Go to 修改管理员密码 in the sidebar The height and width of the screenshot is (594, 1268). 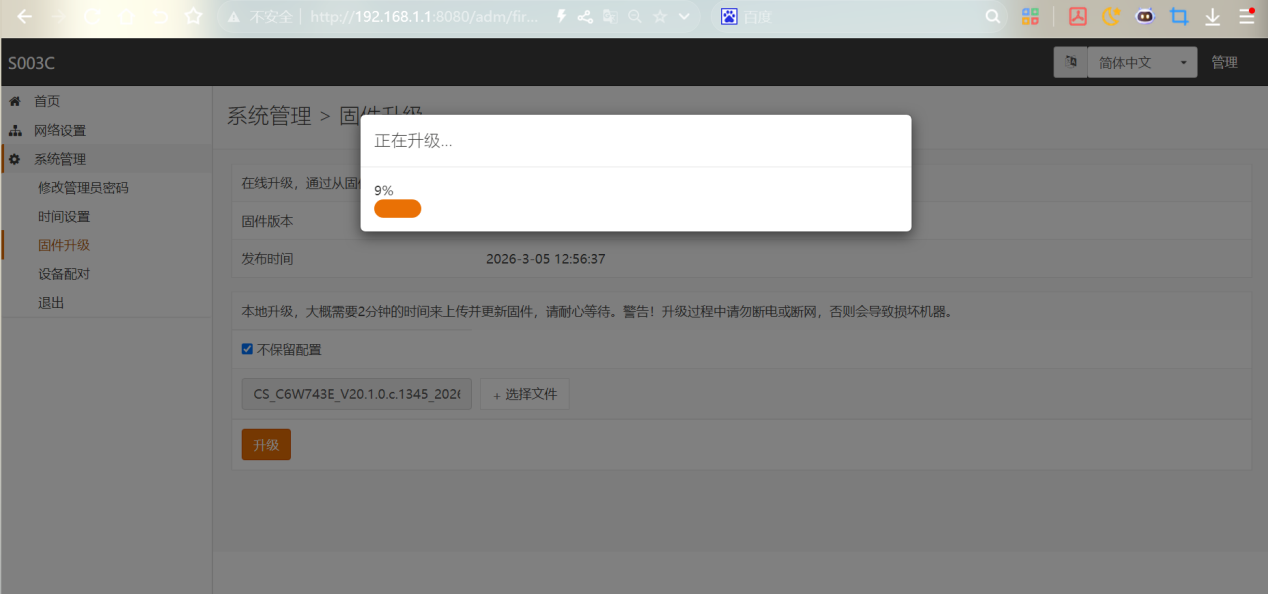pyautogui.click(x=83, y=187)
